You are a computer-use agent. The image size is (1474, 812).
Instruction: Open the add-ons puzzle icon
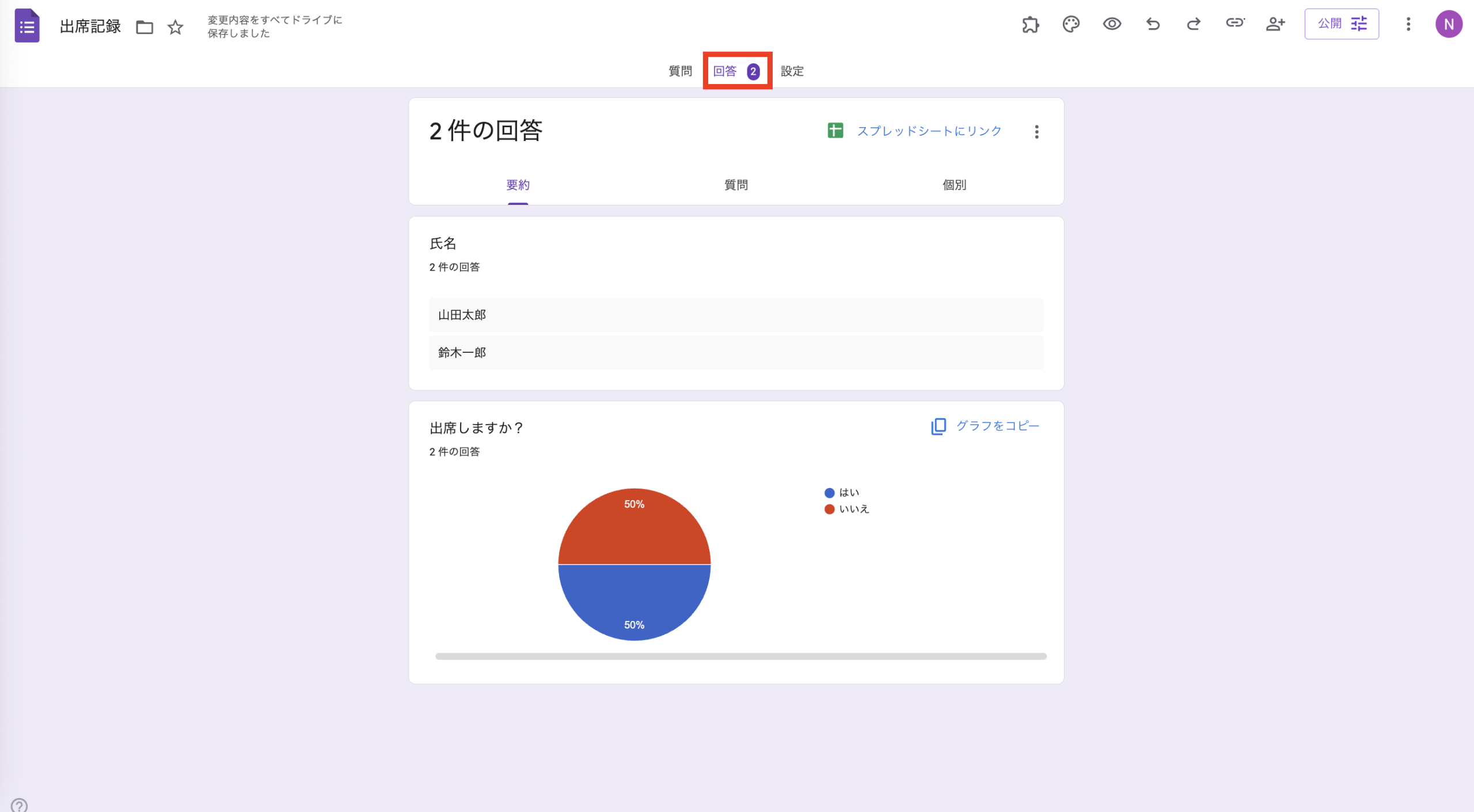[x=1031, y=24]
